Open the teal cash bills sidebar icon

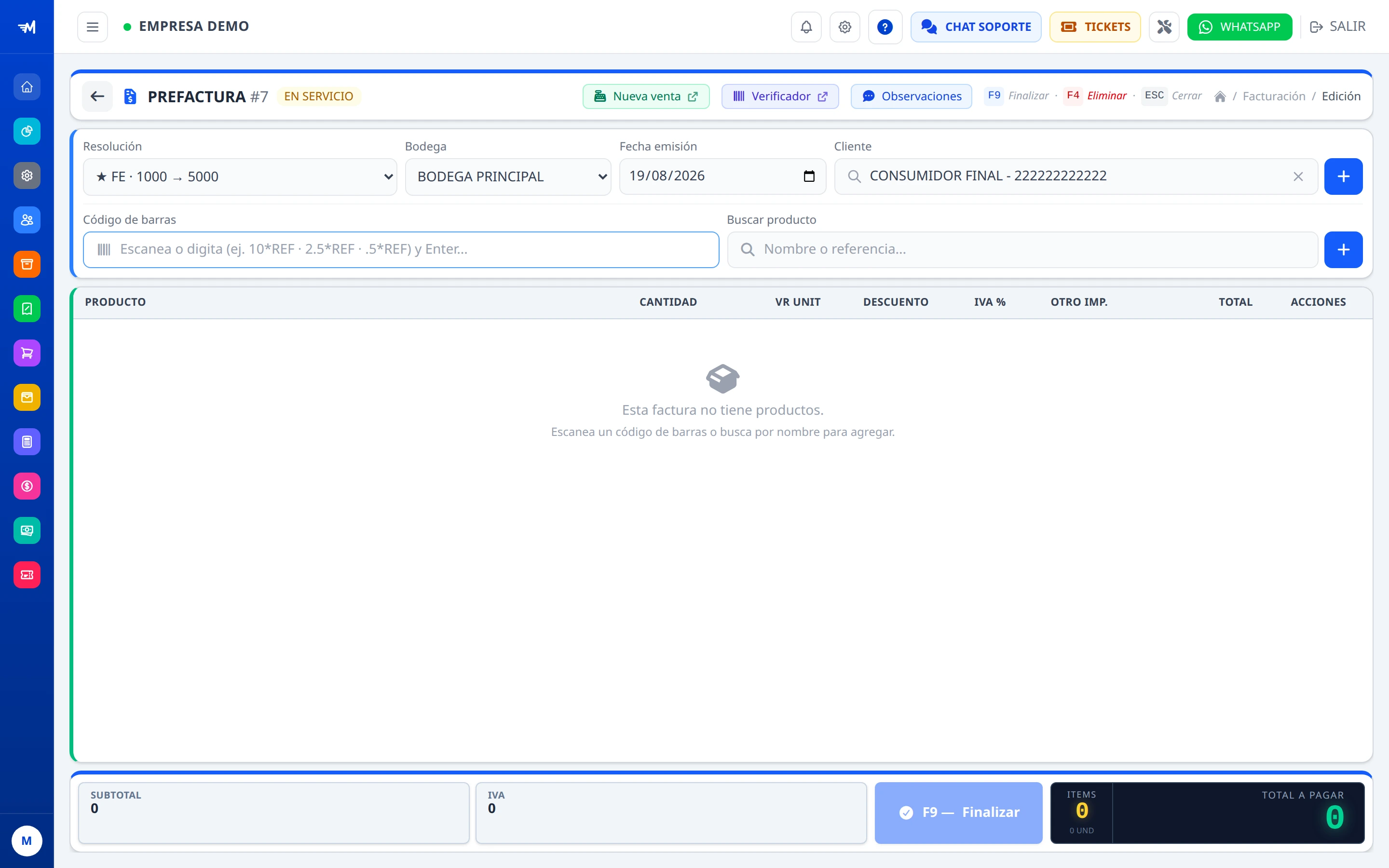pos(27,530)
